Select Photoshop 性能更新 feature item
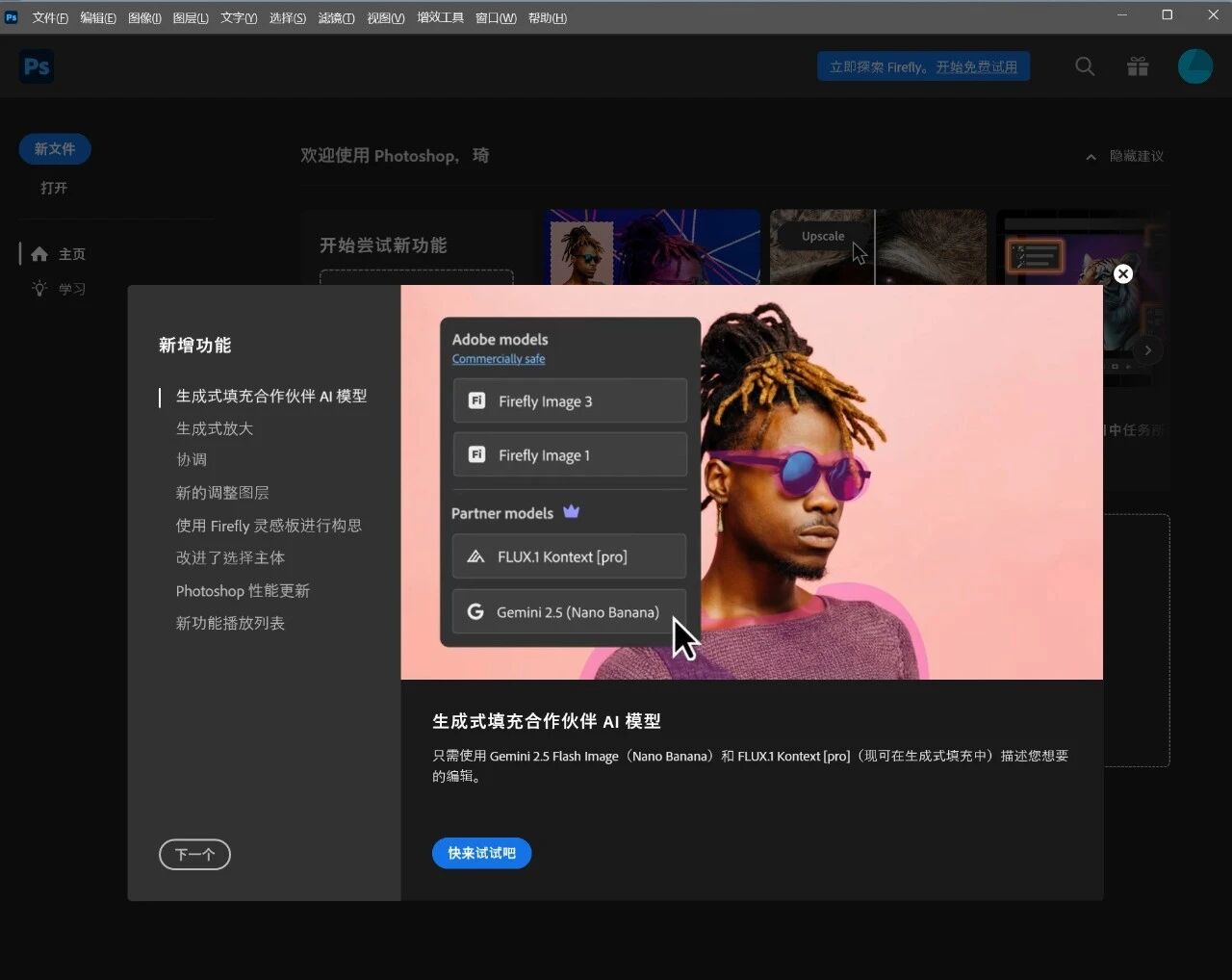Viewport: 1232px width, 980px height. (x=243, y=591)
